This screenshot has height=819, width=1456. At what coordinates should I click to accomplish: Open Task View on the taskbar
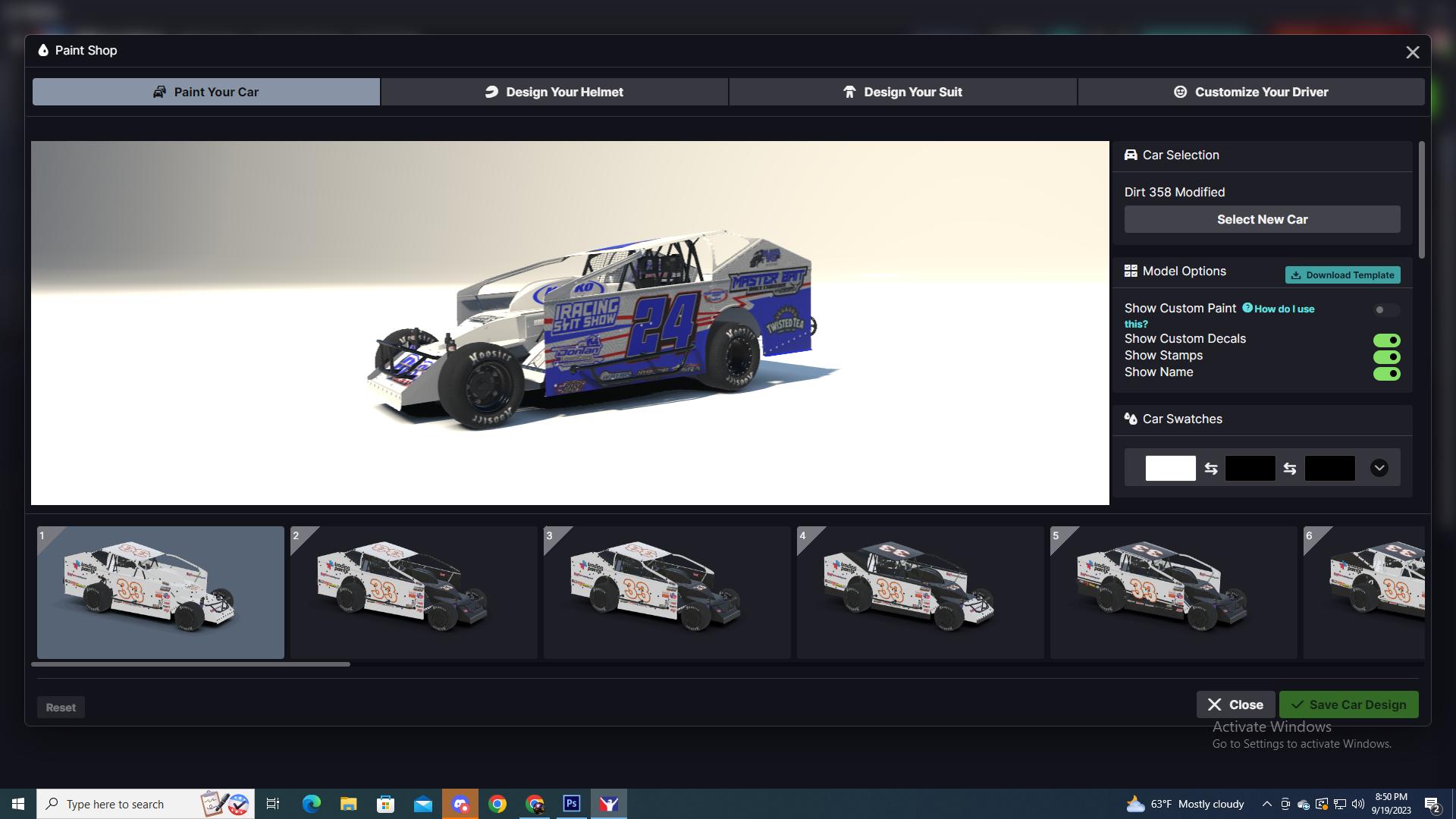click(x=273, y=804)
